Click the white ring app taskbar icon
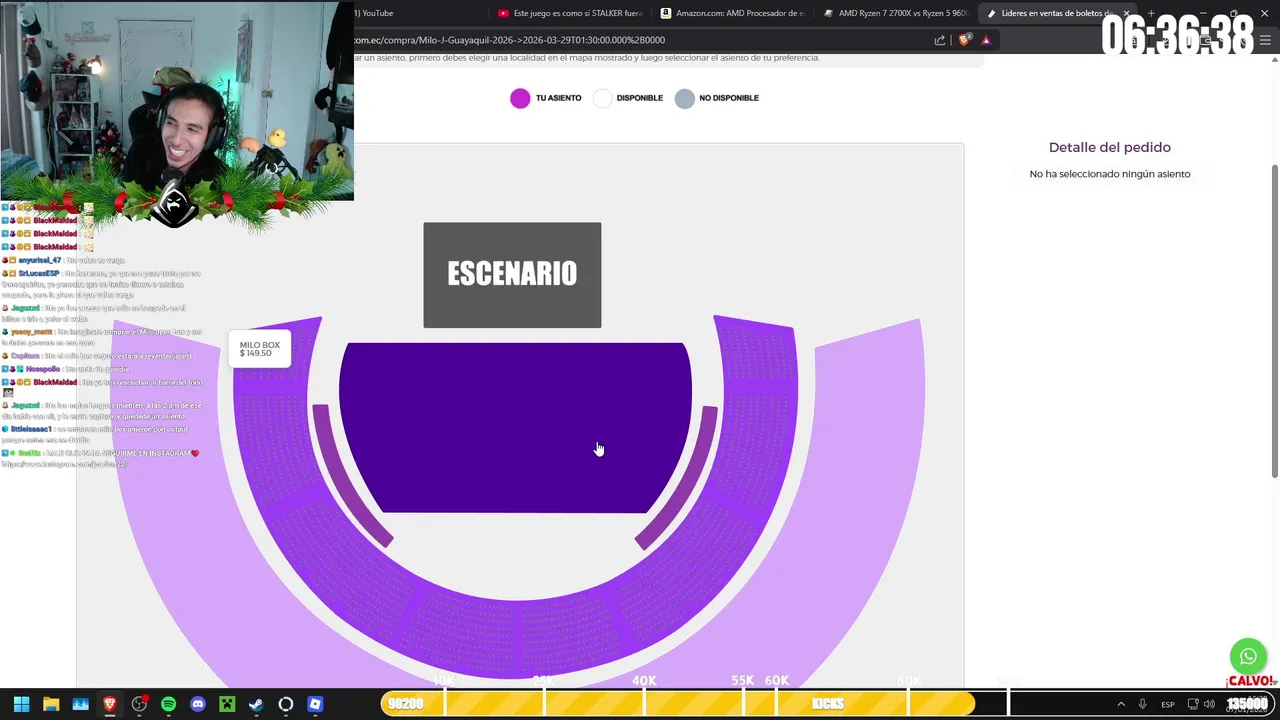This screenshot has width=1280, height=720. pyautogui.click(x=286, y=704)
